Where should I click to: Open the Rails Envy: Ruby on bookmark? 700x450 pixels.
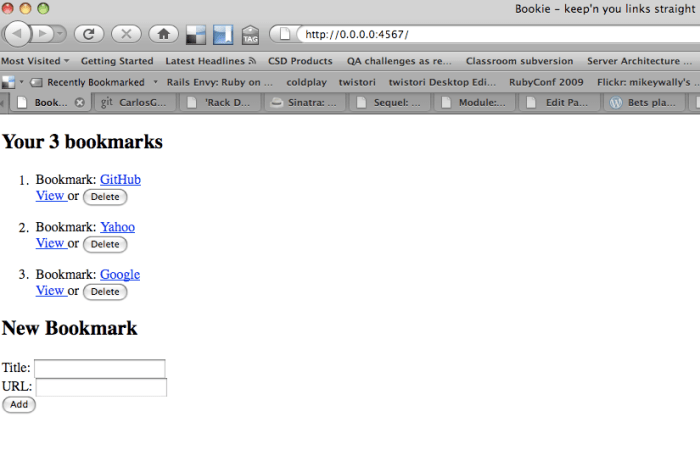(219, 82)
